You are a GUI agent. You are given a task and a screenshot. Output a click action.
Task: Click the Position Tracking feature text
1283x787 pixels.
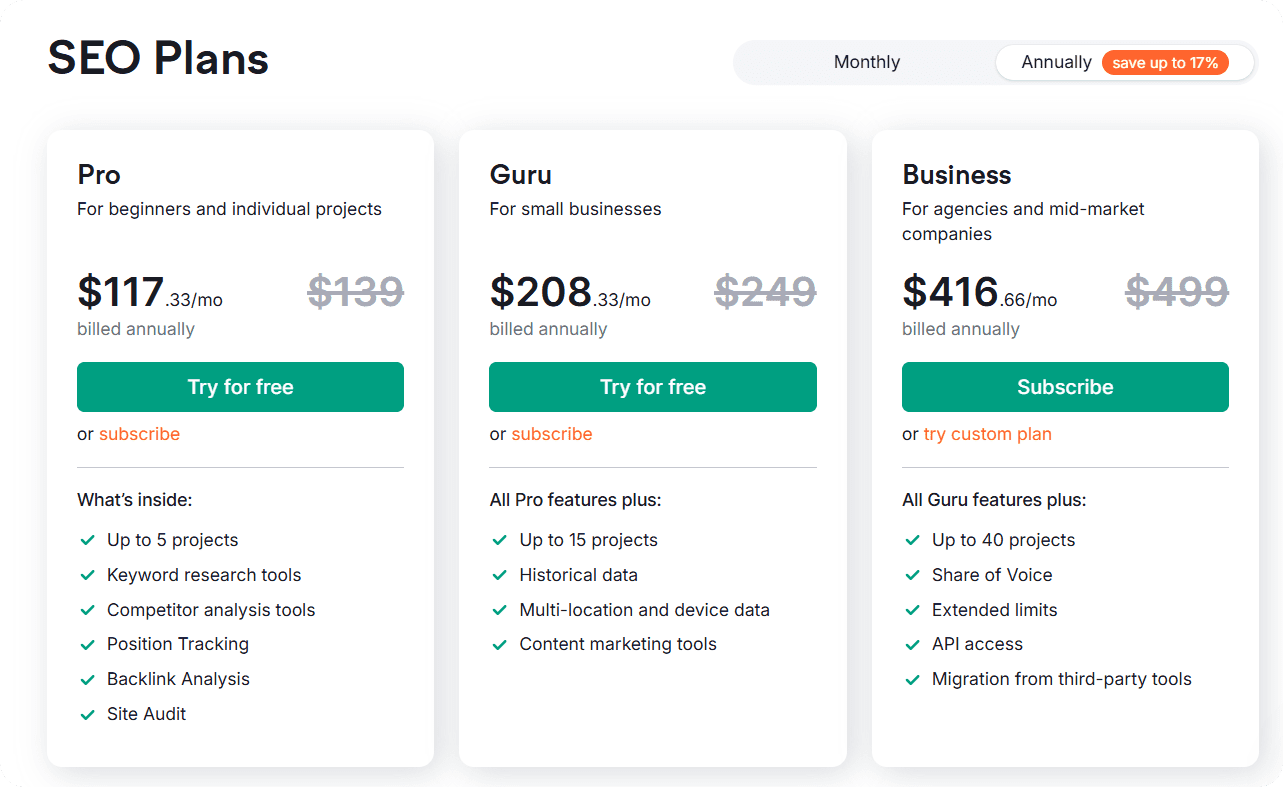coord(178,644)
